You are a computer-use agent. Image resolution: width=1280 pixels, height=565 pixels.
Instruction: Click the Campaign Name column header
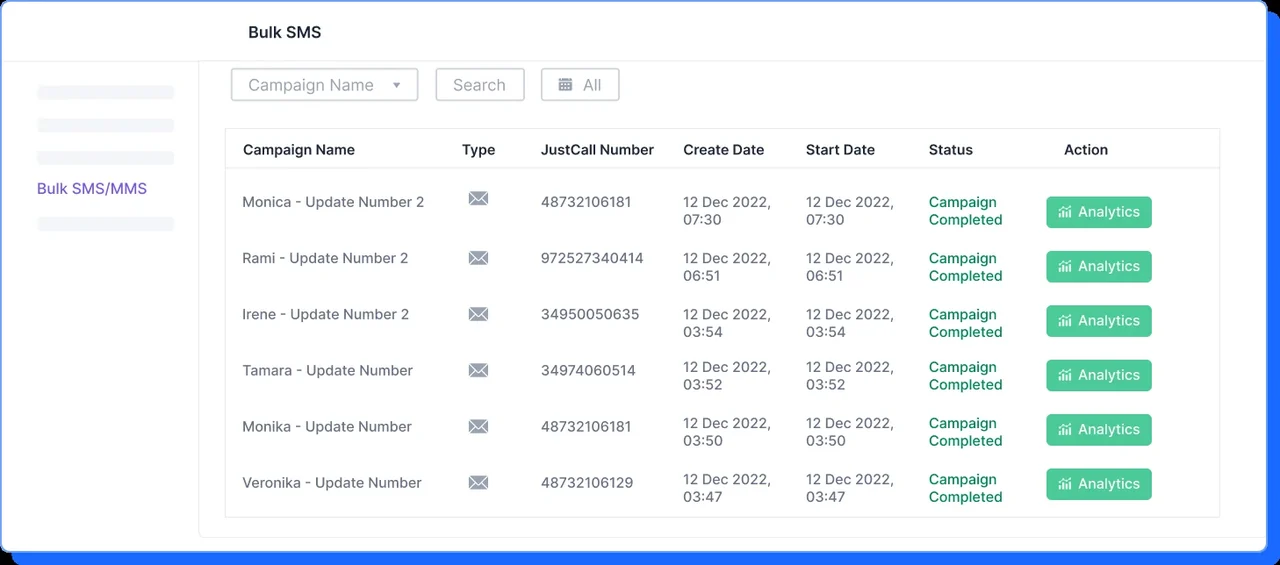(299, 150)
